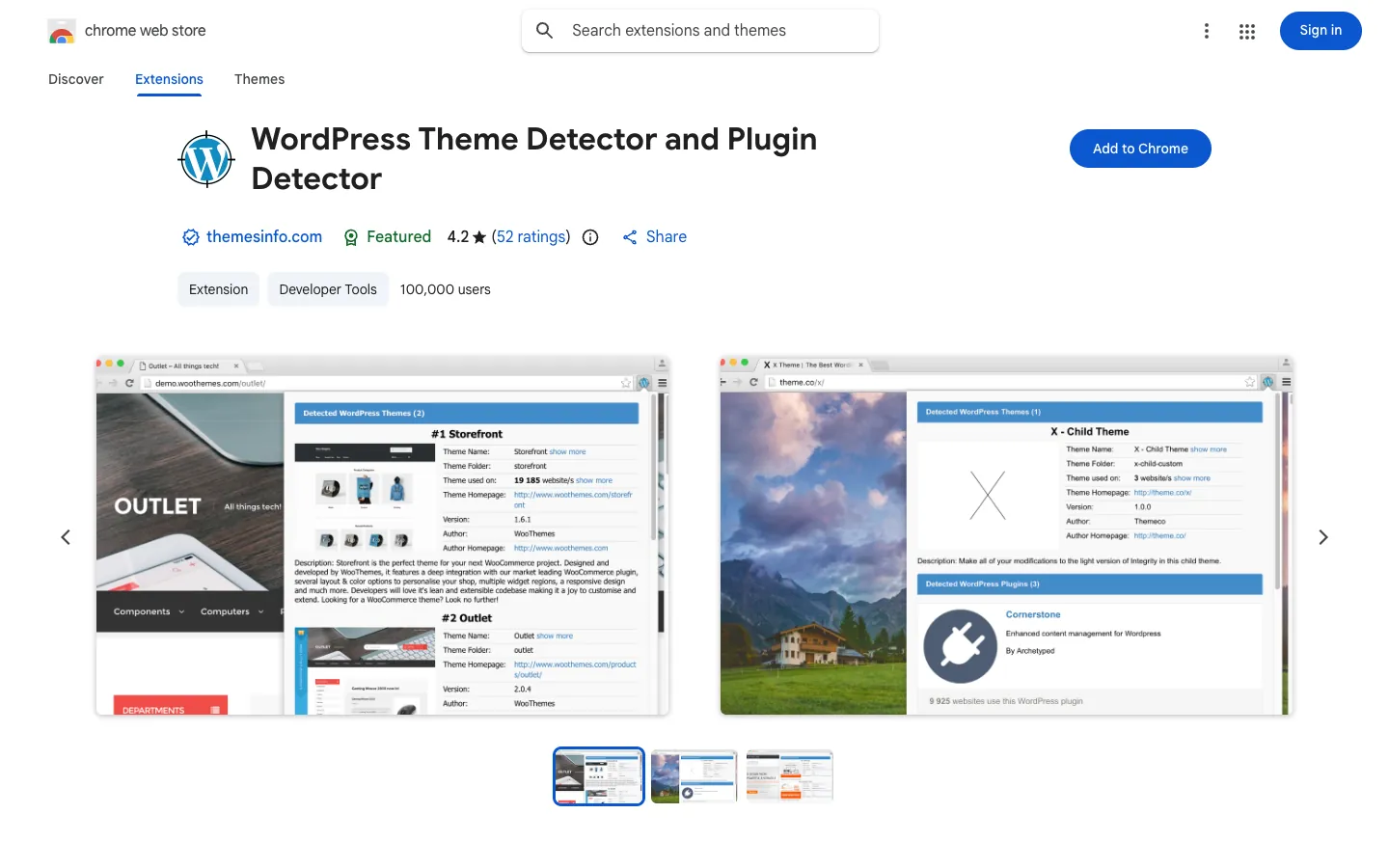
Task: Click the Extension category chip
Action: [219, 289]
